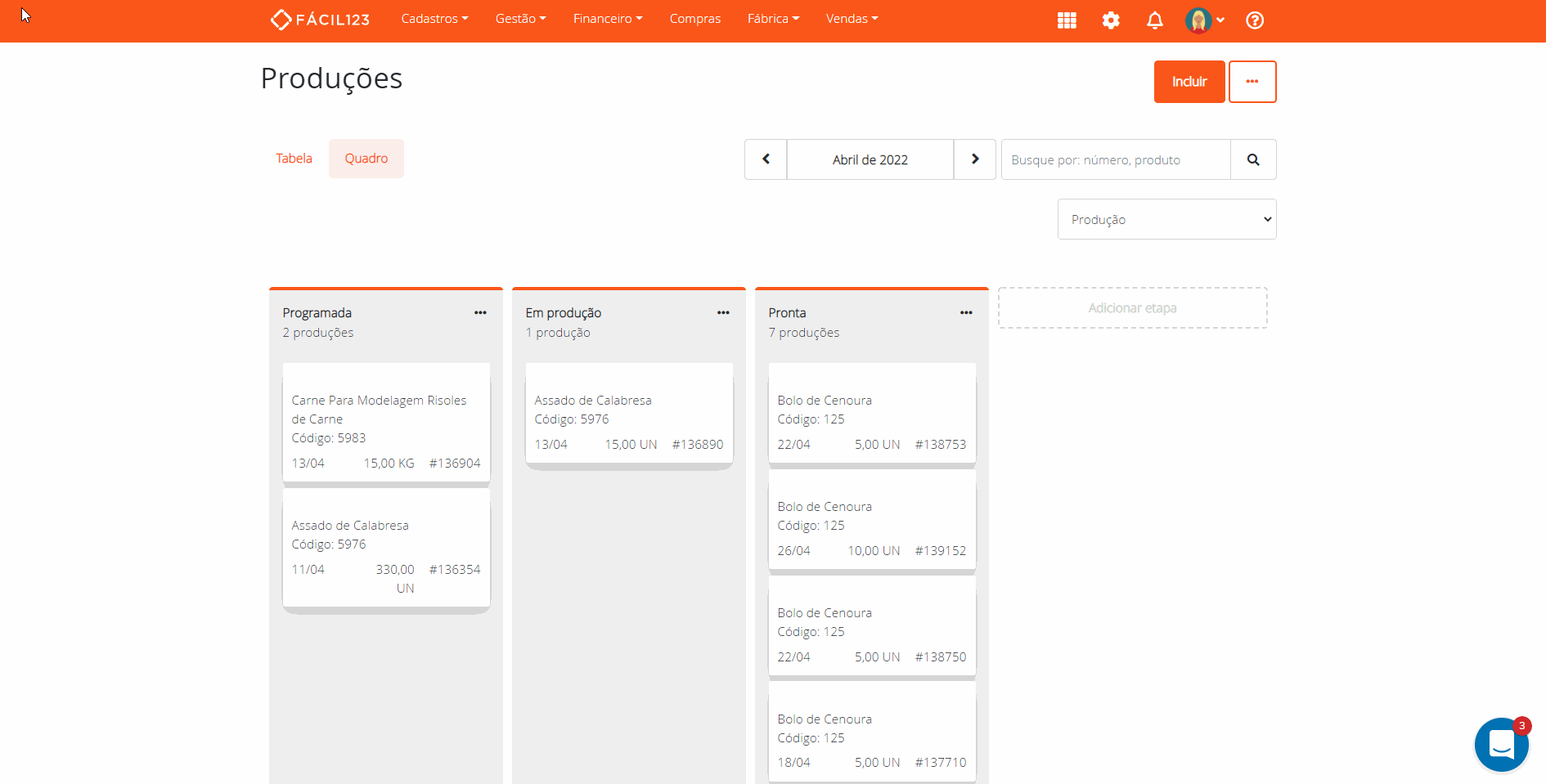The height and width of the screenshot is (784, 1546).
Task: Click the Adicionar etapa button
Action: [1132, 308]
